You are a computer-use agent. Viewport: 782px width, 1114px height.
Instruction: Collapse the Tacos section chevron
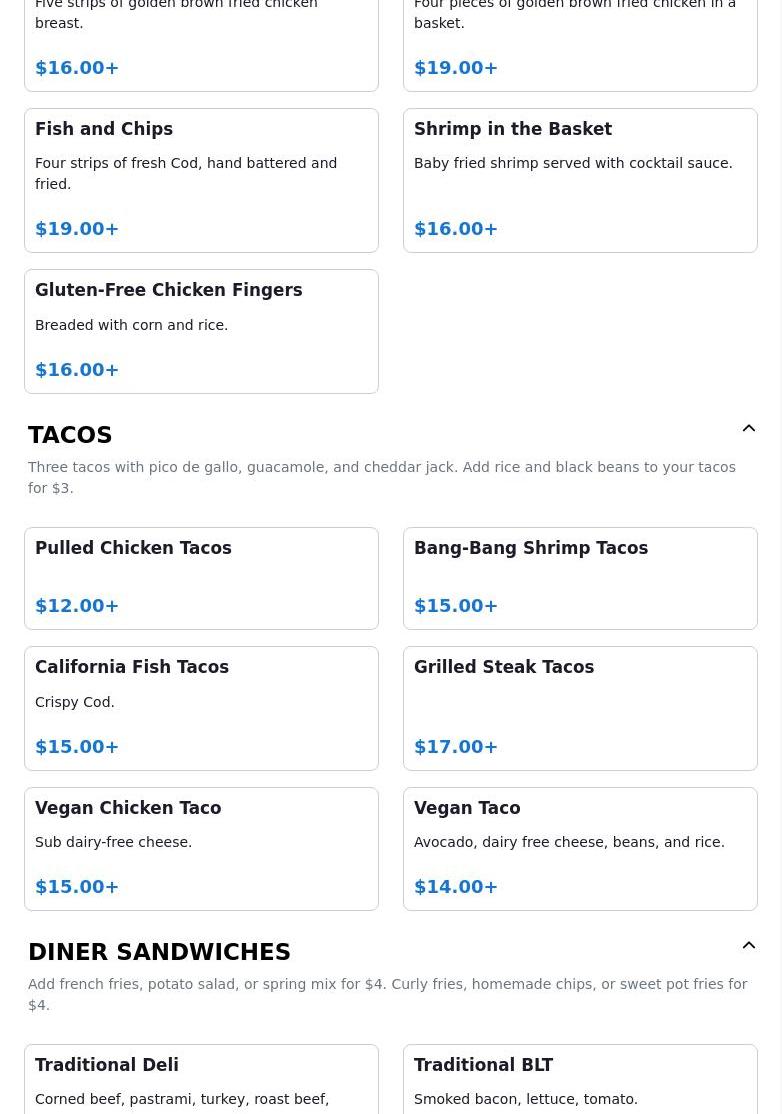point(748,429)
